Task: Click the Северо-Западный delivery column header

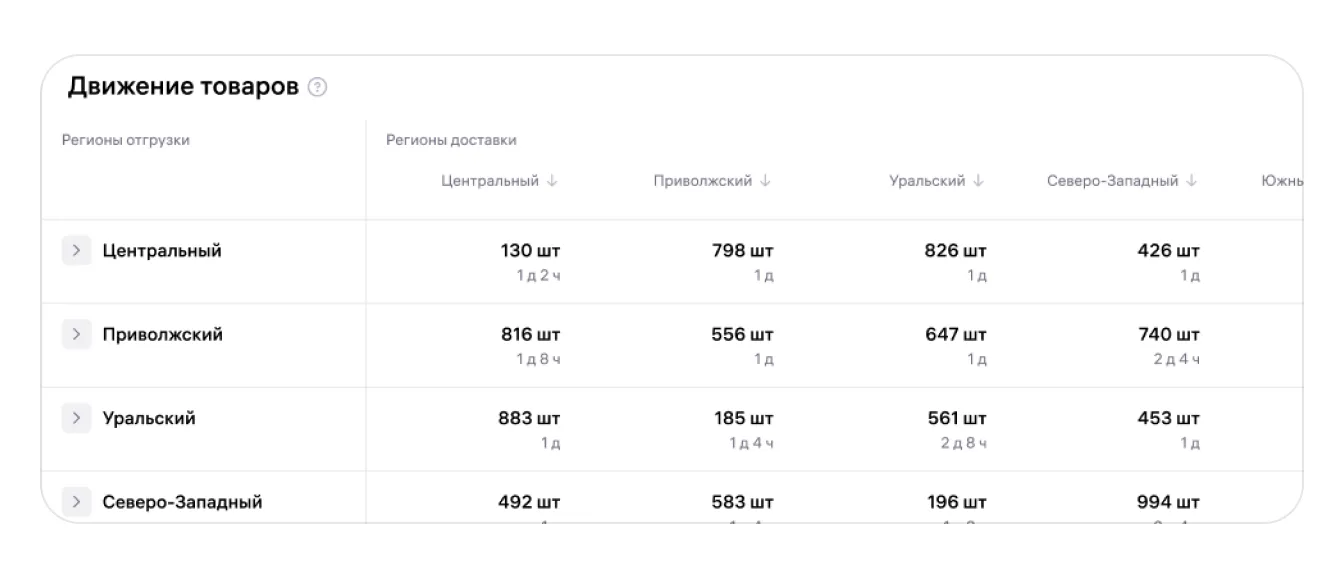Action: click(1112, 181)
